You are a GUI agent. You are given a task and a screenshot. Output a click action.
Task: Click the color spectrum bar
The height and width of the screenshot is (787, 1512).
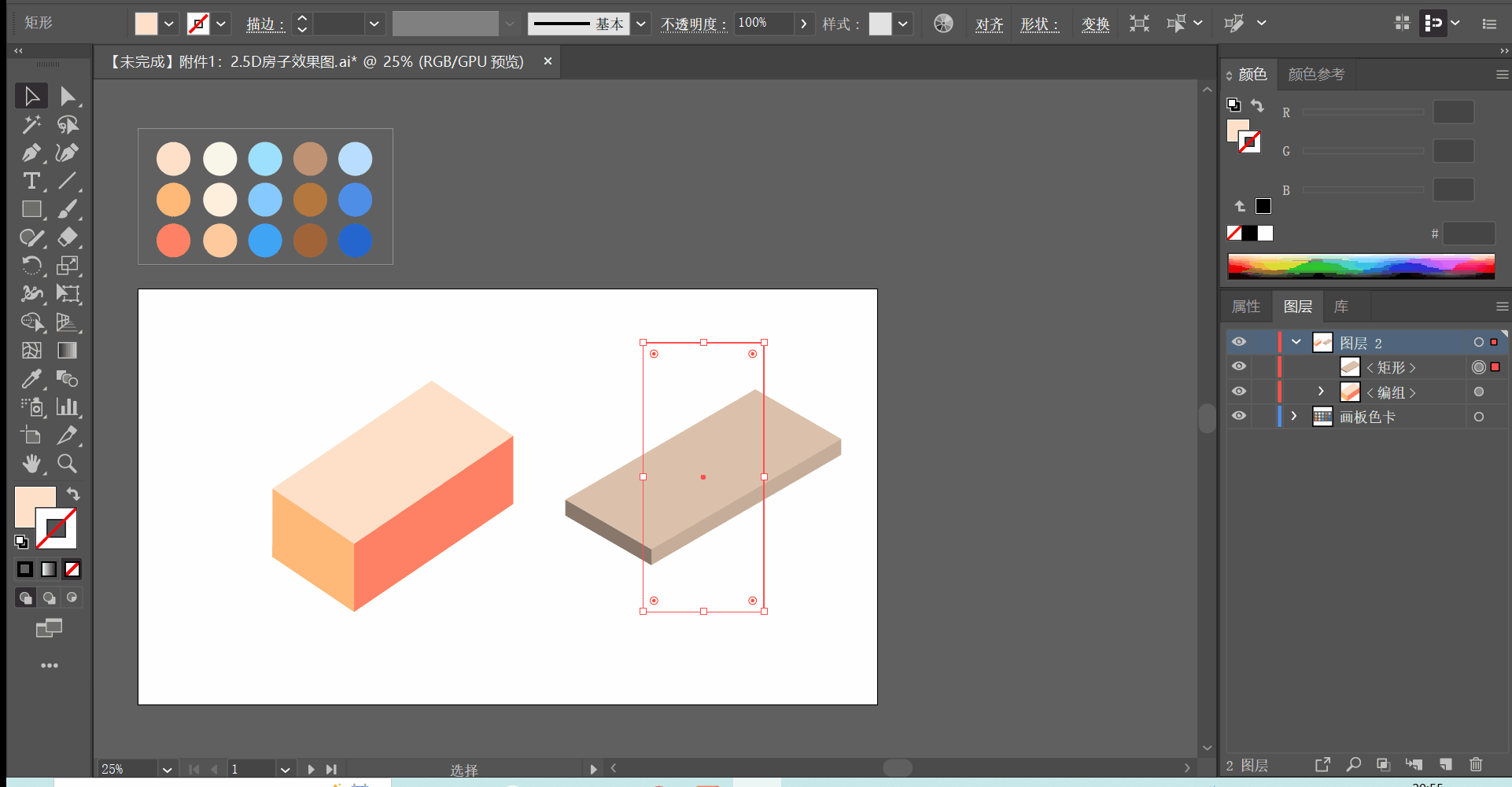(1361, 267)
